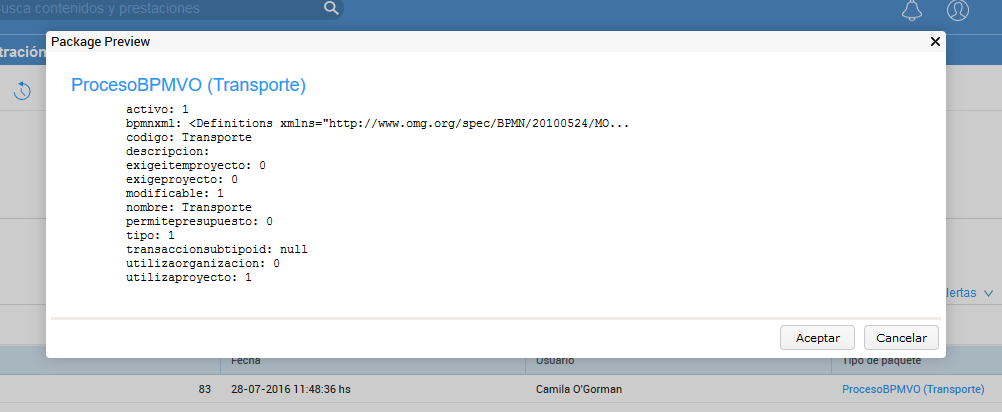Close the Package Preview dialog
Image resolution: width=1002 pixels, height=412 pixels.
(x=935, y=42)
